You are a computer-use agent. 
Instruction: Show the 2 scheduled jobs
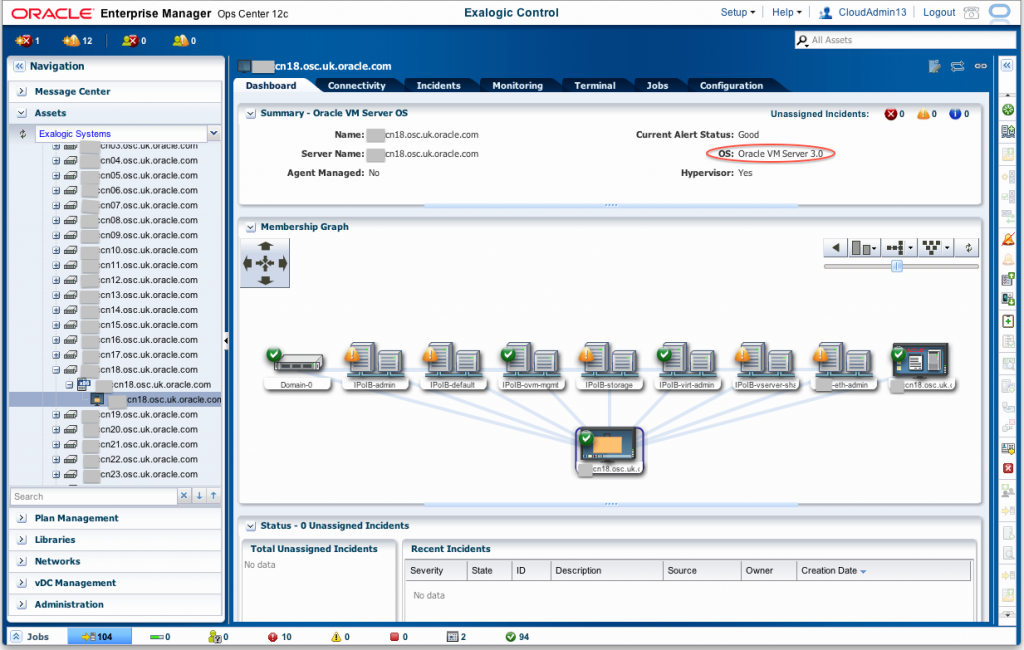[456, 636]
